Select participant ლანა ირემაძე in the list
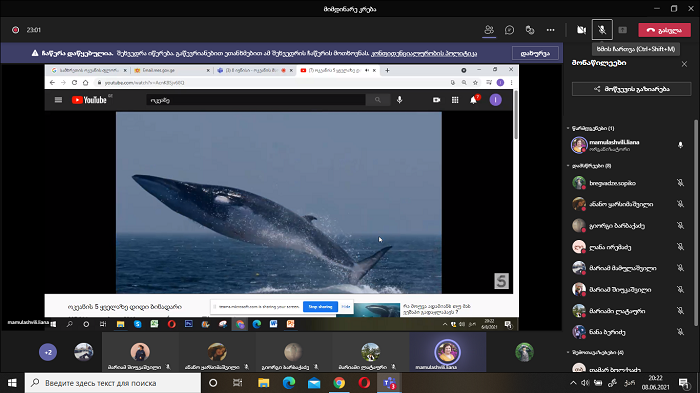 (629, 247)
